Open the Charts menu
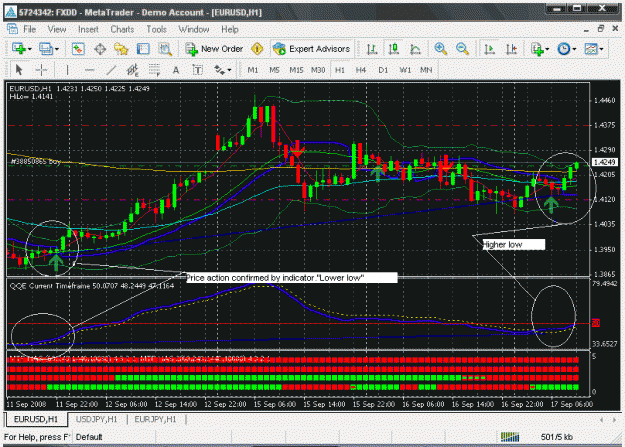Image resolution: width=625 pixels, height=447 pixels. point(122,30)
